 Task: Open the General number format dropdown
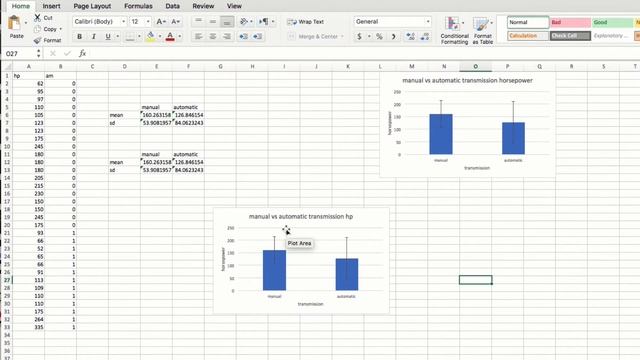pyautogui.click(x=428, y=22)
